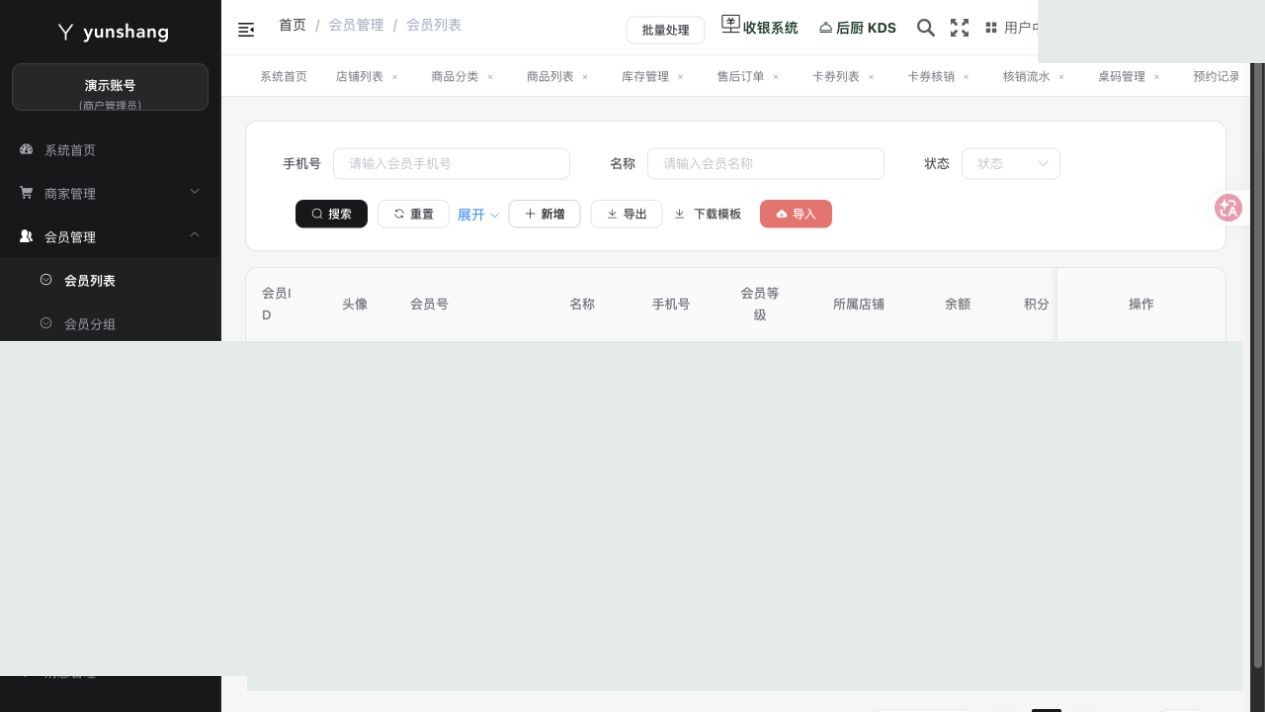Click the 批量处理 batch process button
This screenshot has width=1265, height=712.
[665, 30]
